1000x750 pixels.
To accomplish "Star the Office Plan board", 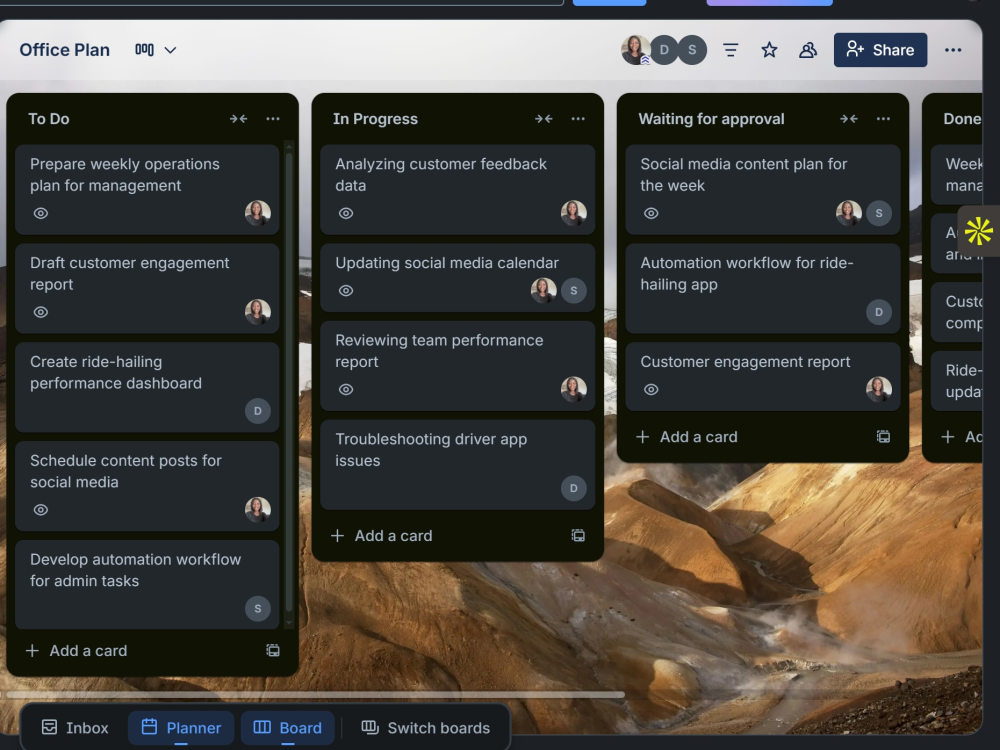I will pos(769,50).
